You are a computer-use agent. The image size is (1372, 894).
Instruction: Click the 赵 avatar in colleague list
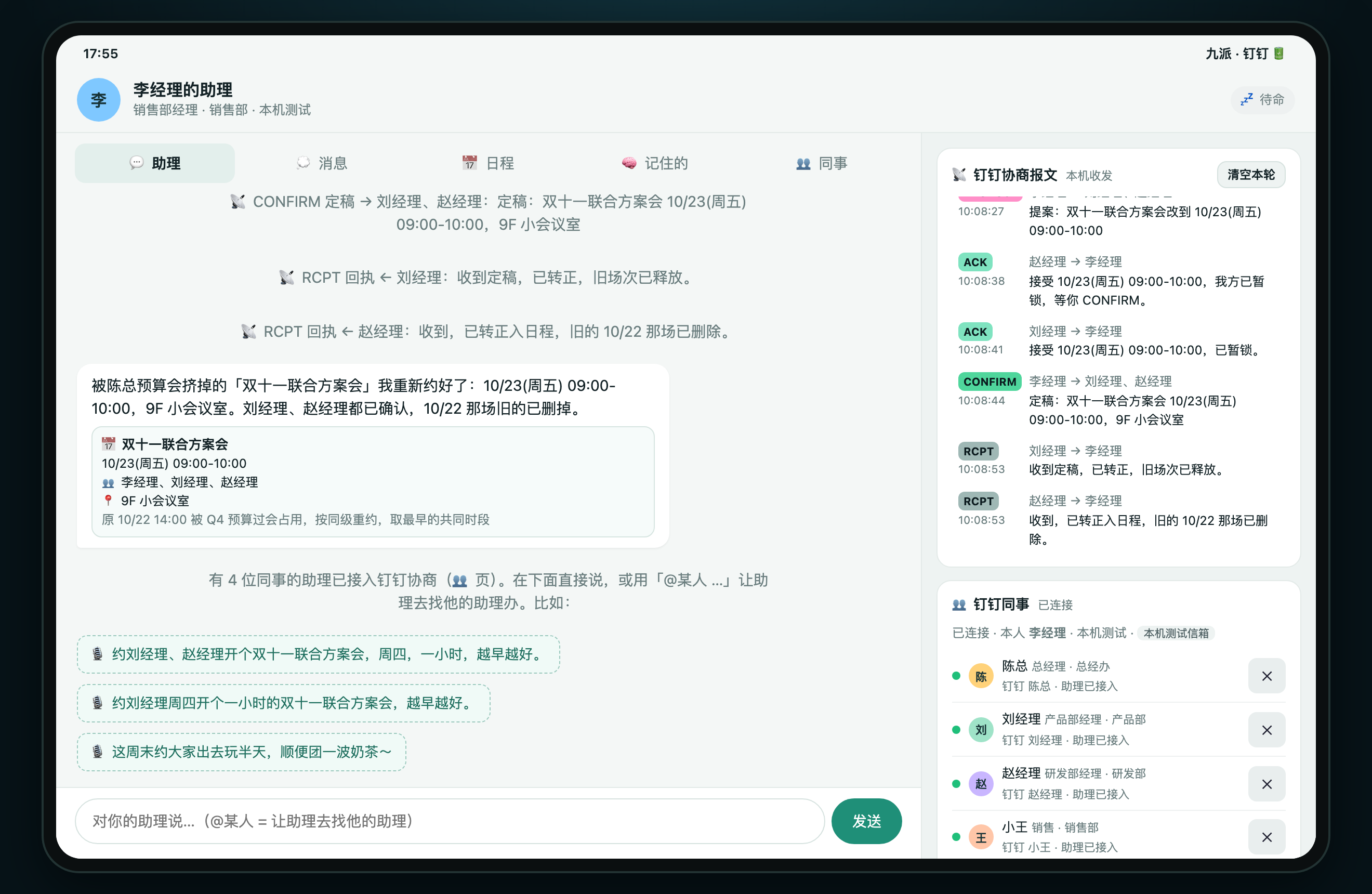point(981,784)
